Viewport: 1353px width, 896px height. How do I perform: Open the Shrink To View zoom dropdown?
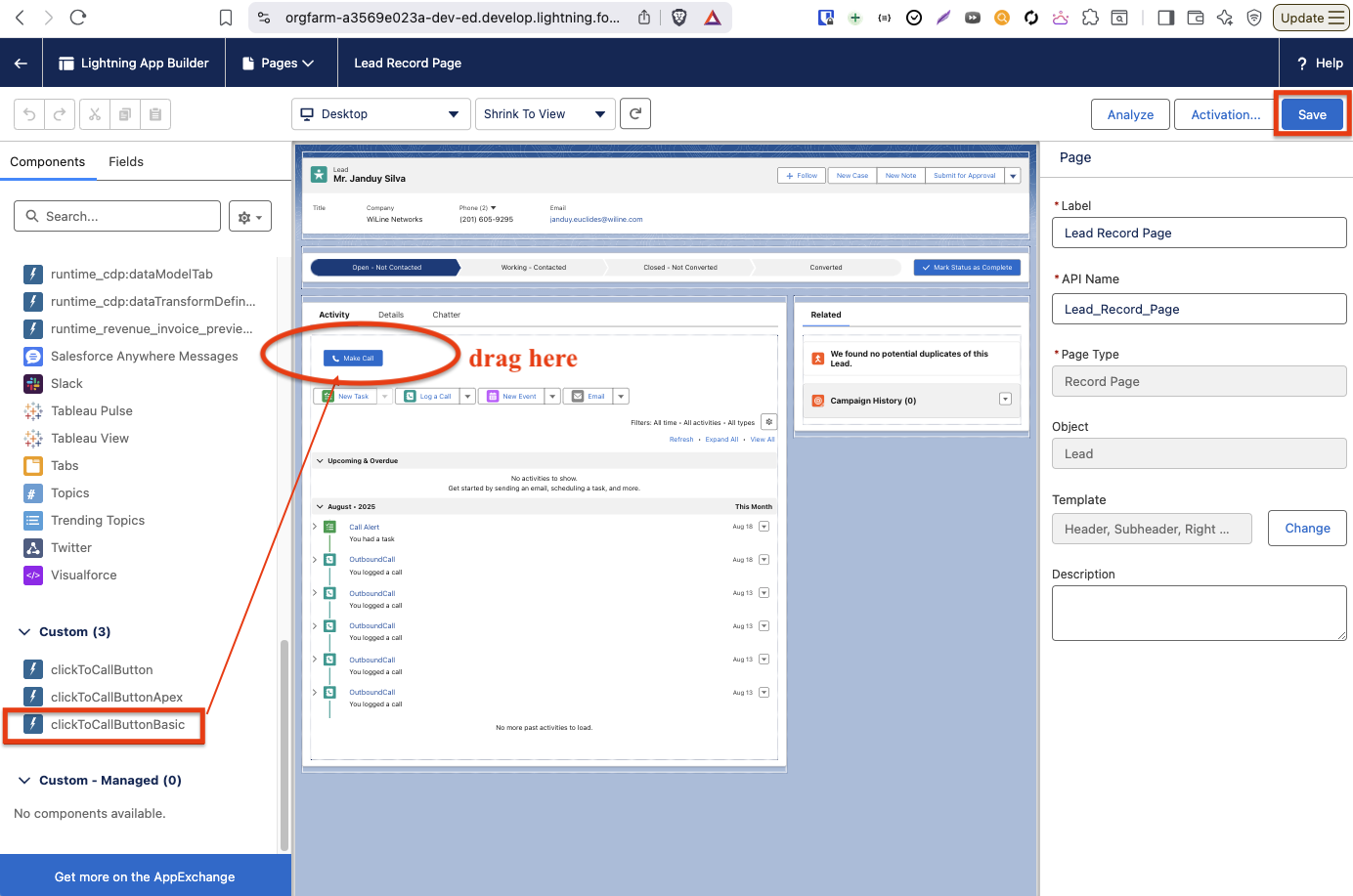click(x=545, y=114)
